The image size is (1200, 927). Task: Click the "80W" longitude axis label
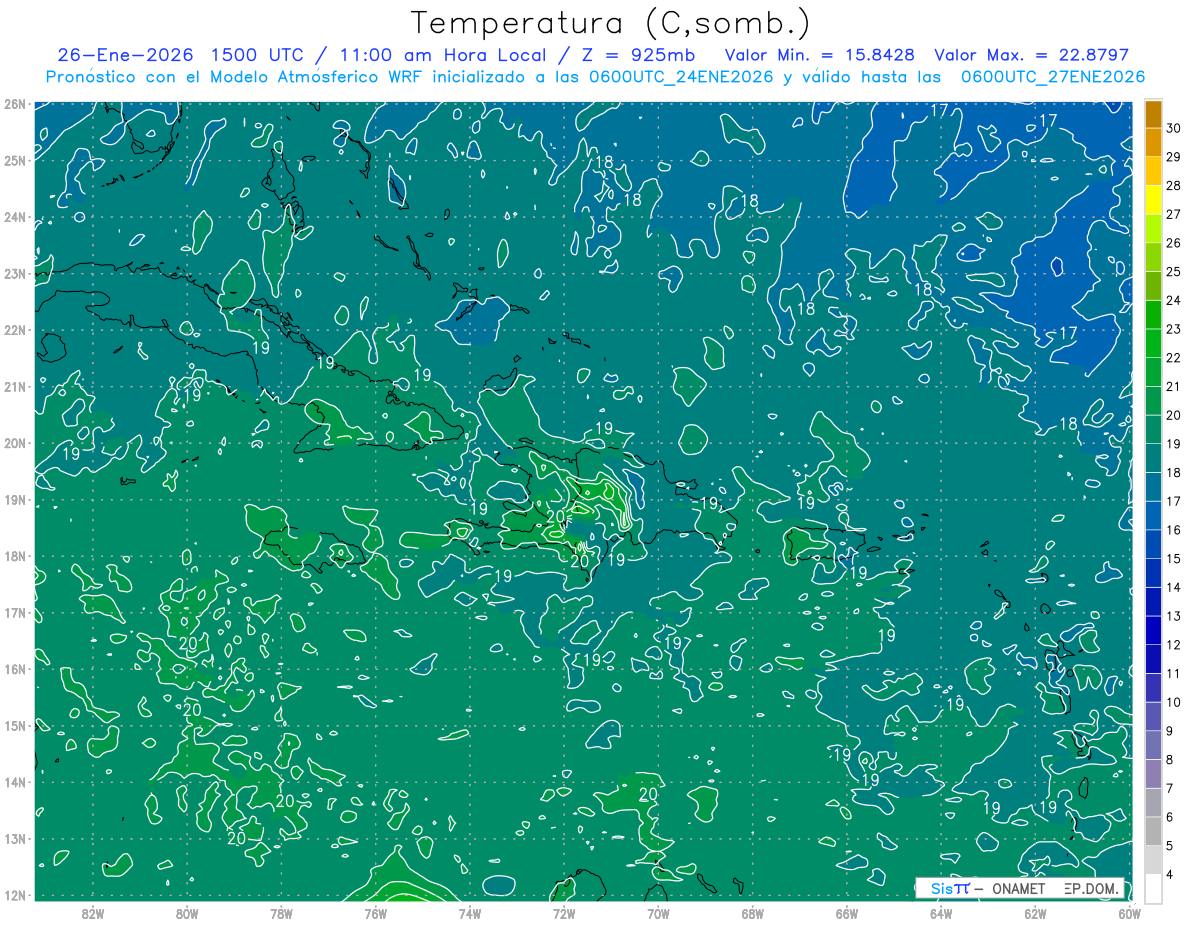[186, 912]
